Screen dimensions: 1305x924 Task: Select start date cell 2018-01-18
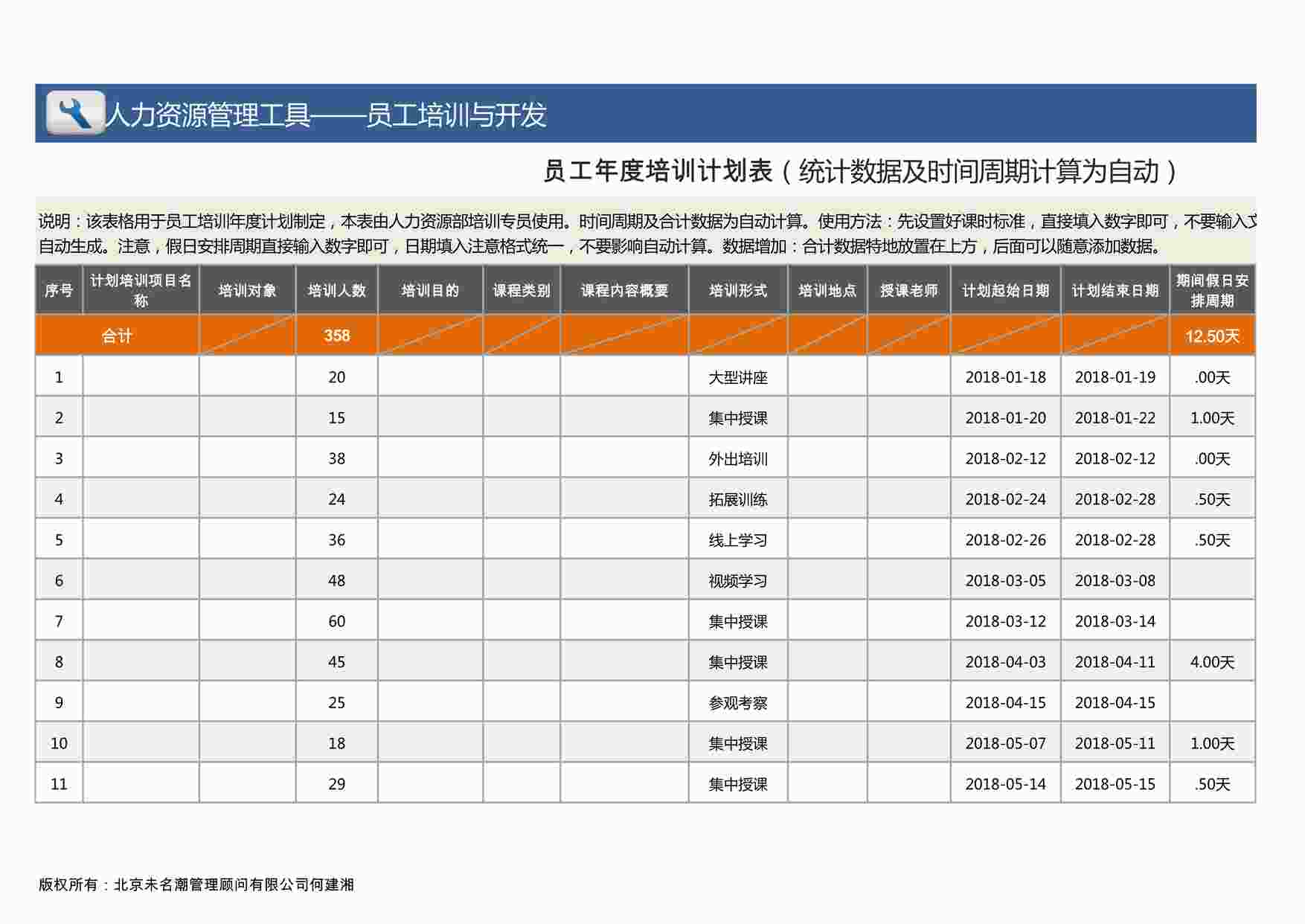click(x=1005, y=376)
